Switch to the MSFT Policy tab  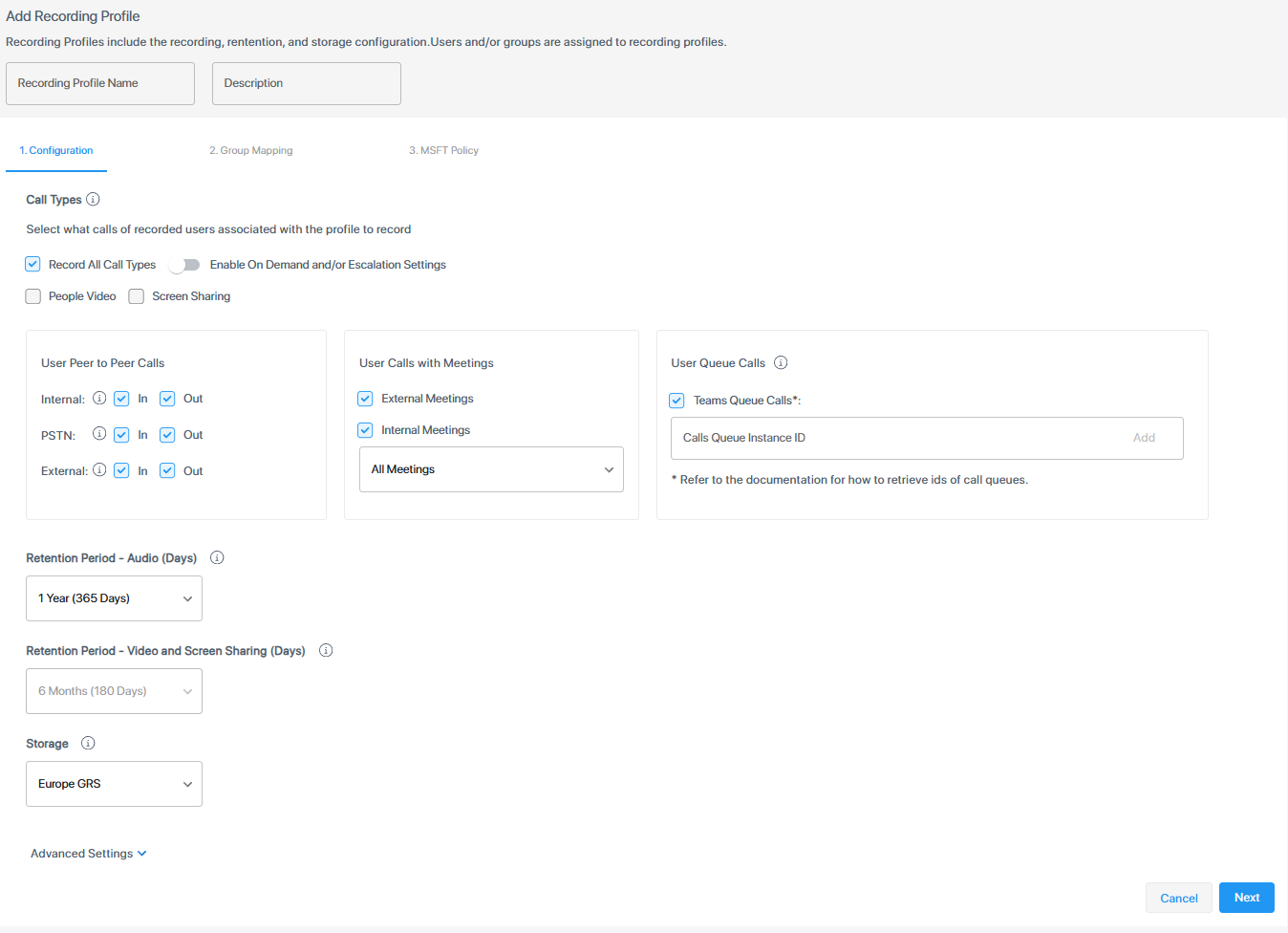(443, 151)
